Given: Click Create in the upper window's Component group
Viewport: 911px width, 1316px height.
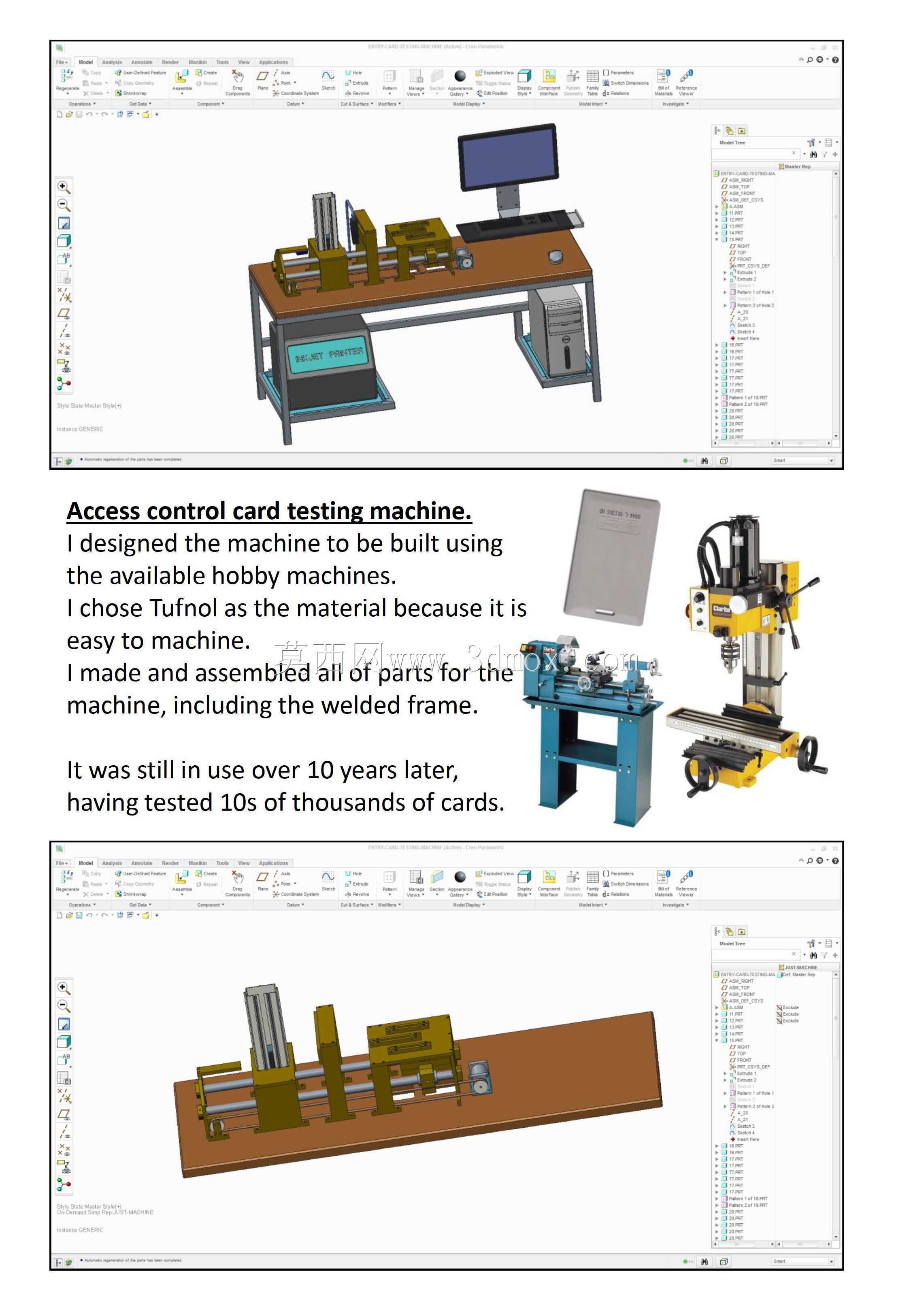Looking at the screenshot, I should pyautogui.click(x=206, y=72).
